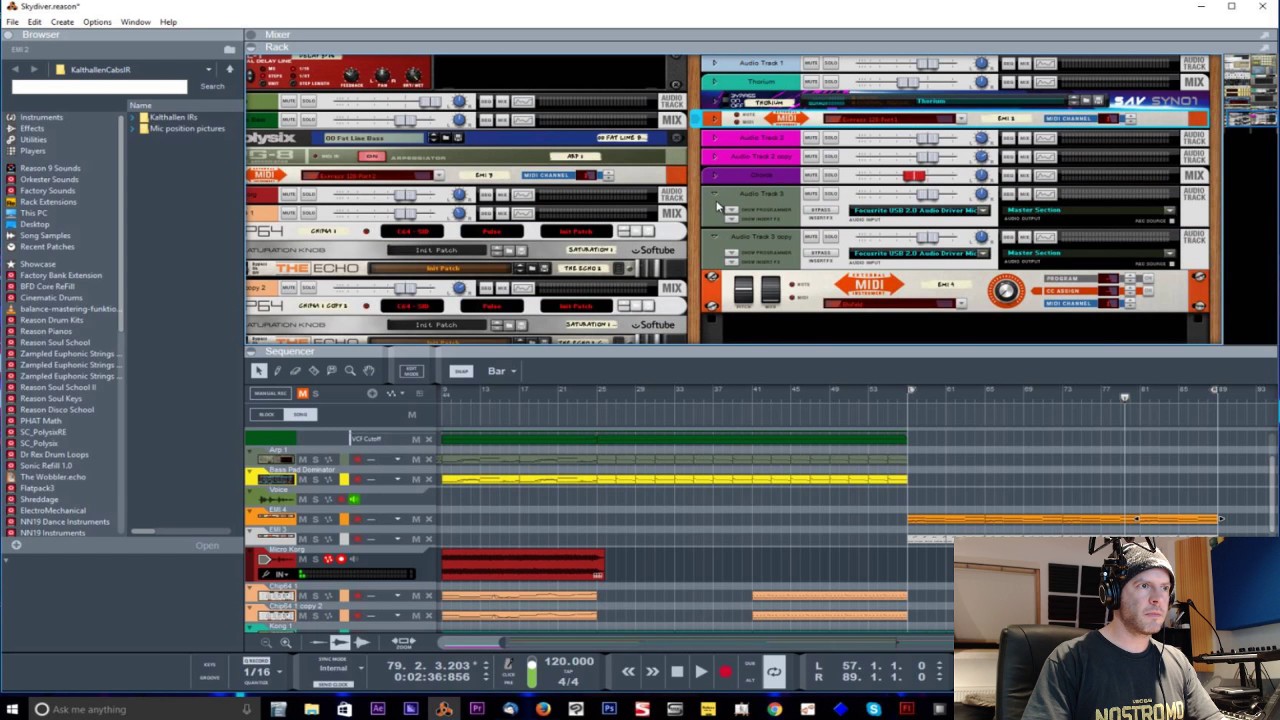
Task: Start recording with the red Record button
Action: (x=726, y=672)
